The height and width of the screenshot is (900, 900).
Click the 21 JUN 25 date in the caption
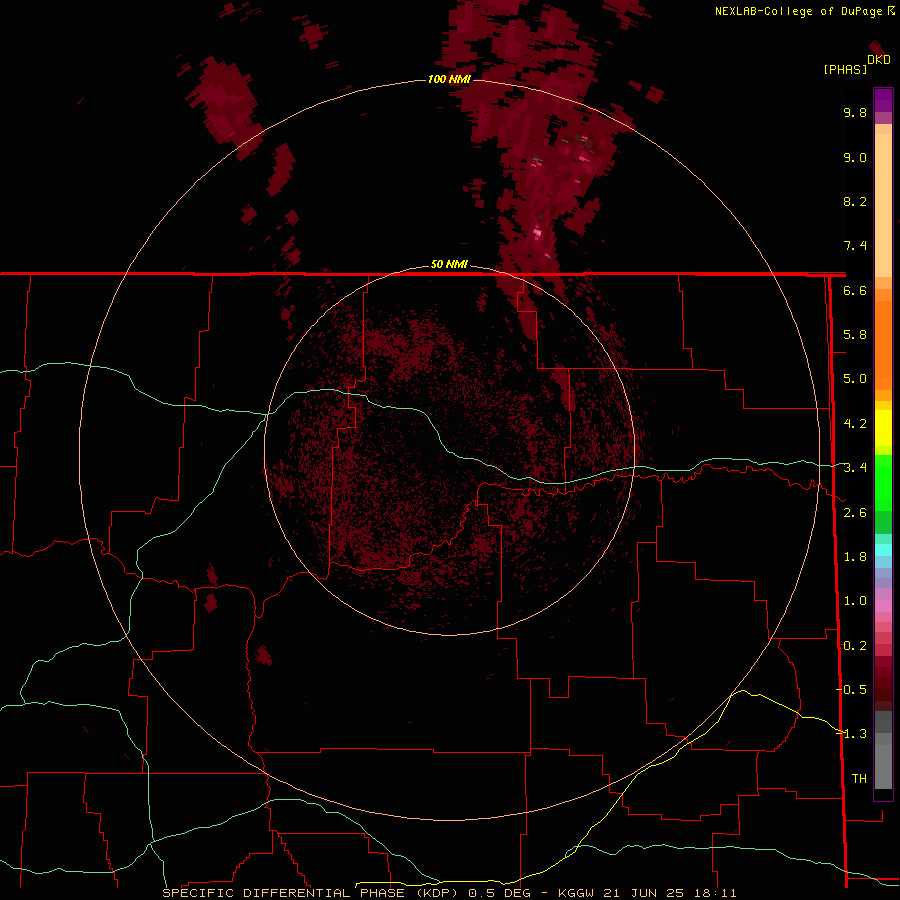[642, 893]
